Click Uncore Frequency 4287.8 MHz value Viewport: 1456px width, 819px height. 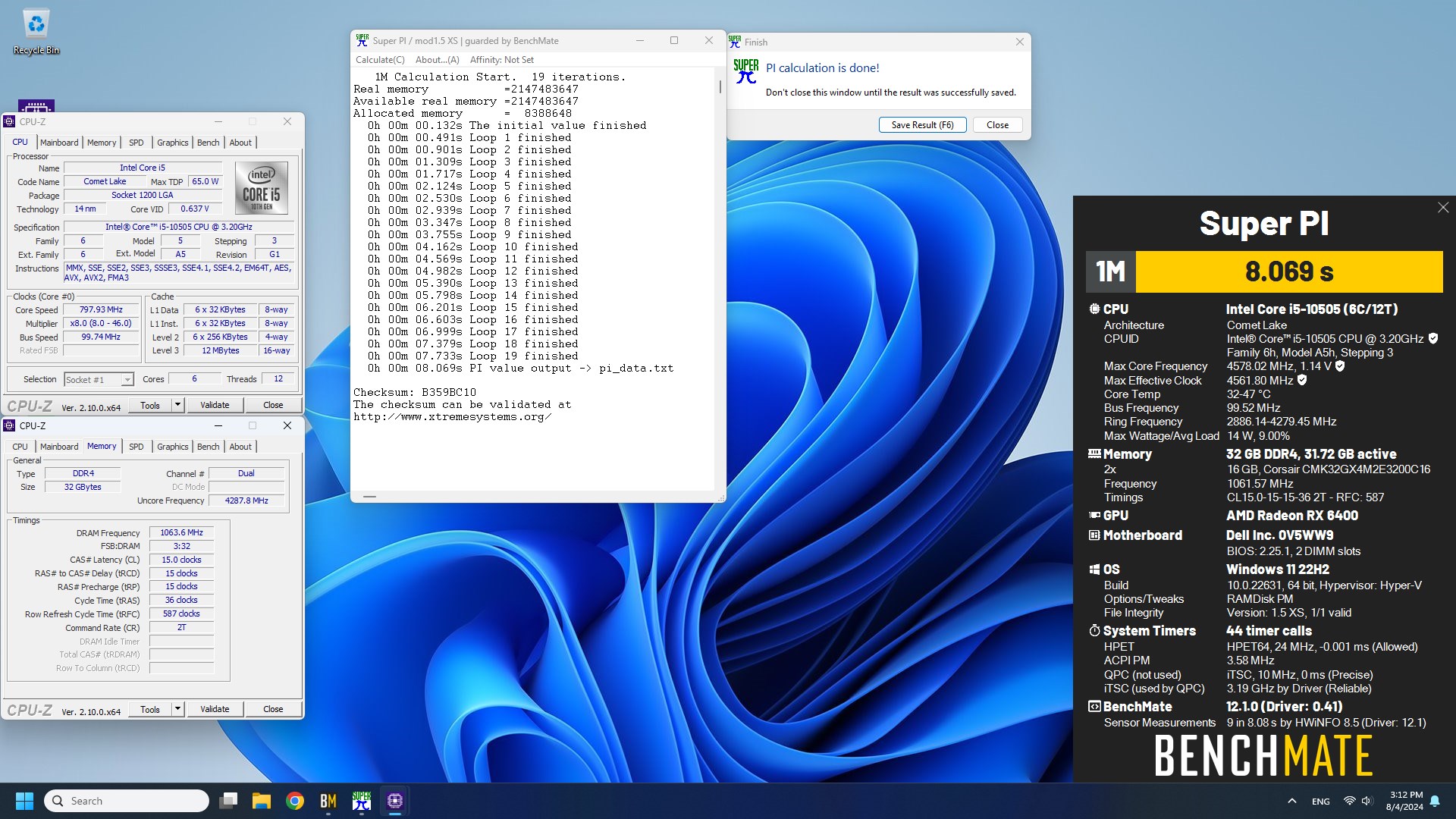246,500
